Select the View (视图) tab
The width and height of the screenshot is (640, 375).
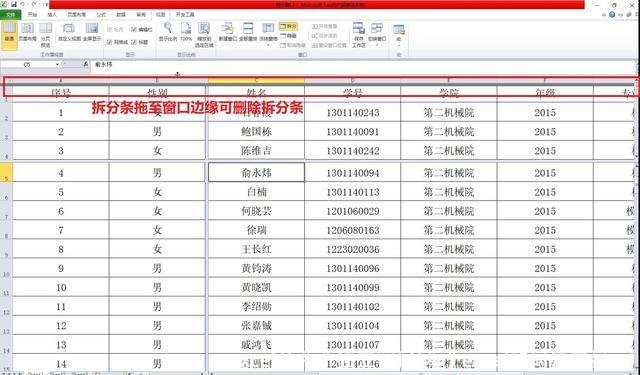coord(161,15)
